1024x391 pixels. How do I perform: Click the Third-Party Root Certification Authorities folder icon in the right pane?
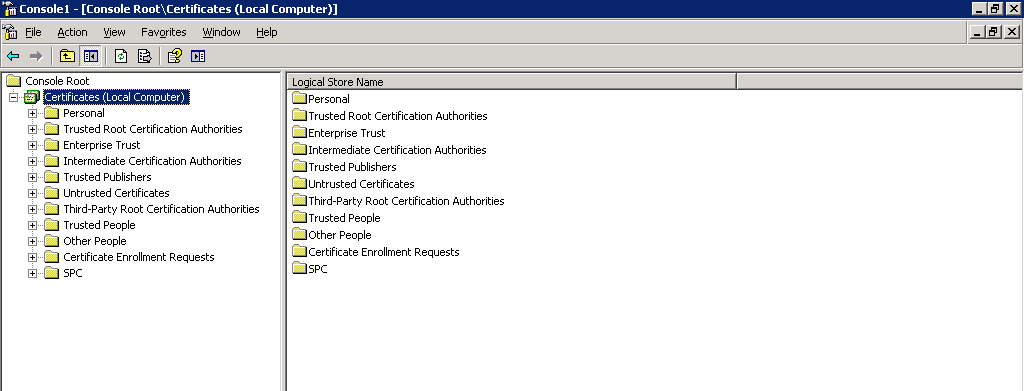[x=299, y=200]
